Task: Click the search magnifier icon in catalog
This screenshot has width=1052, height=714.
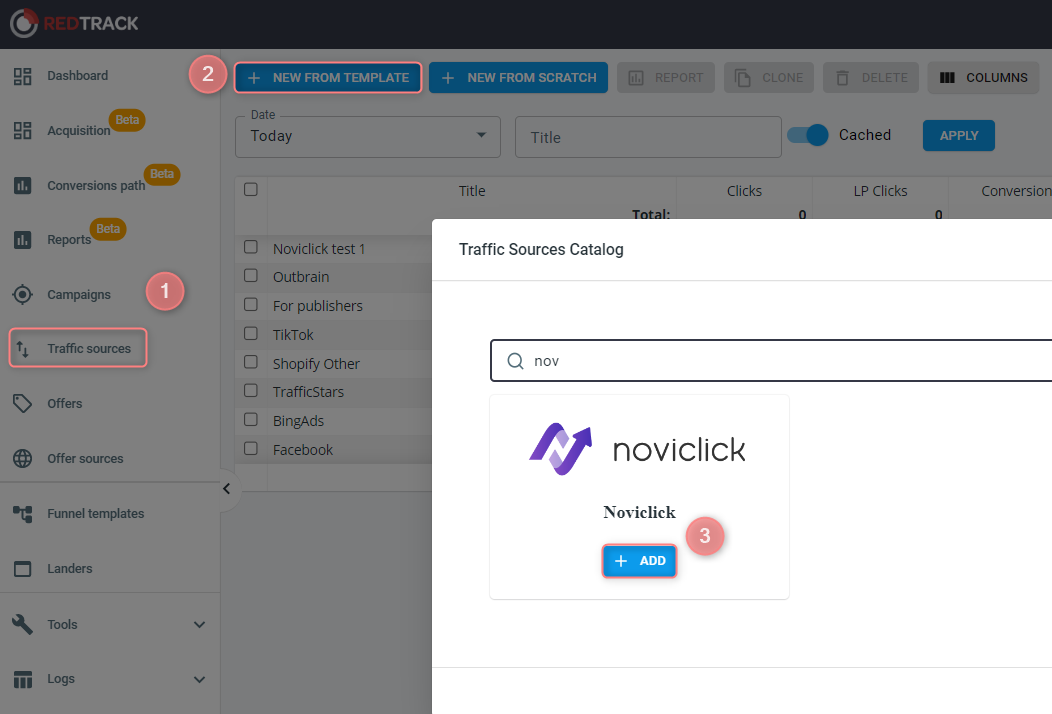Action: [x=515, y=361]
